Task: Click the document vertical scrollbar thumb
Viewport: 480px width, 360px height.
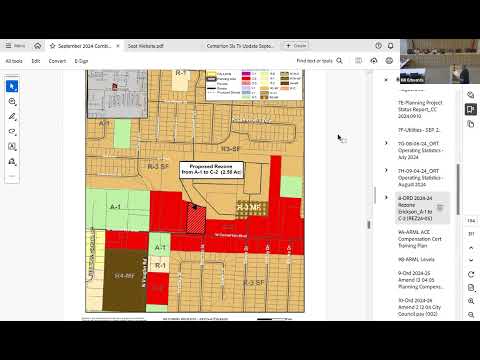Action: pos(369,224)
